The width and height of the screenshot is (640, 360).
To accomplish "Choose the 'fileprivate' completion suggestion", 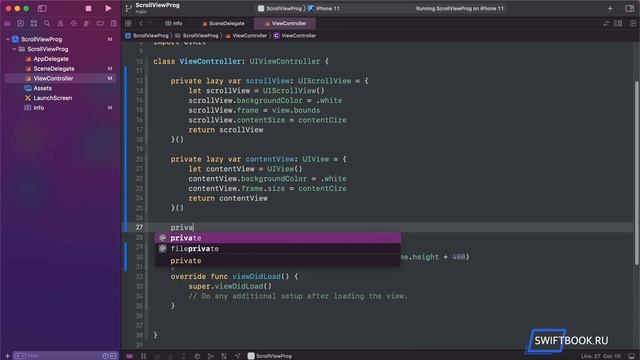I will tap(278, 249).
